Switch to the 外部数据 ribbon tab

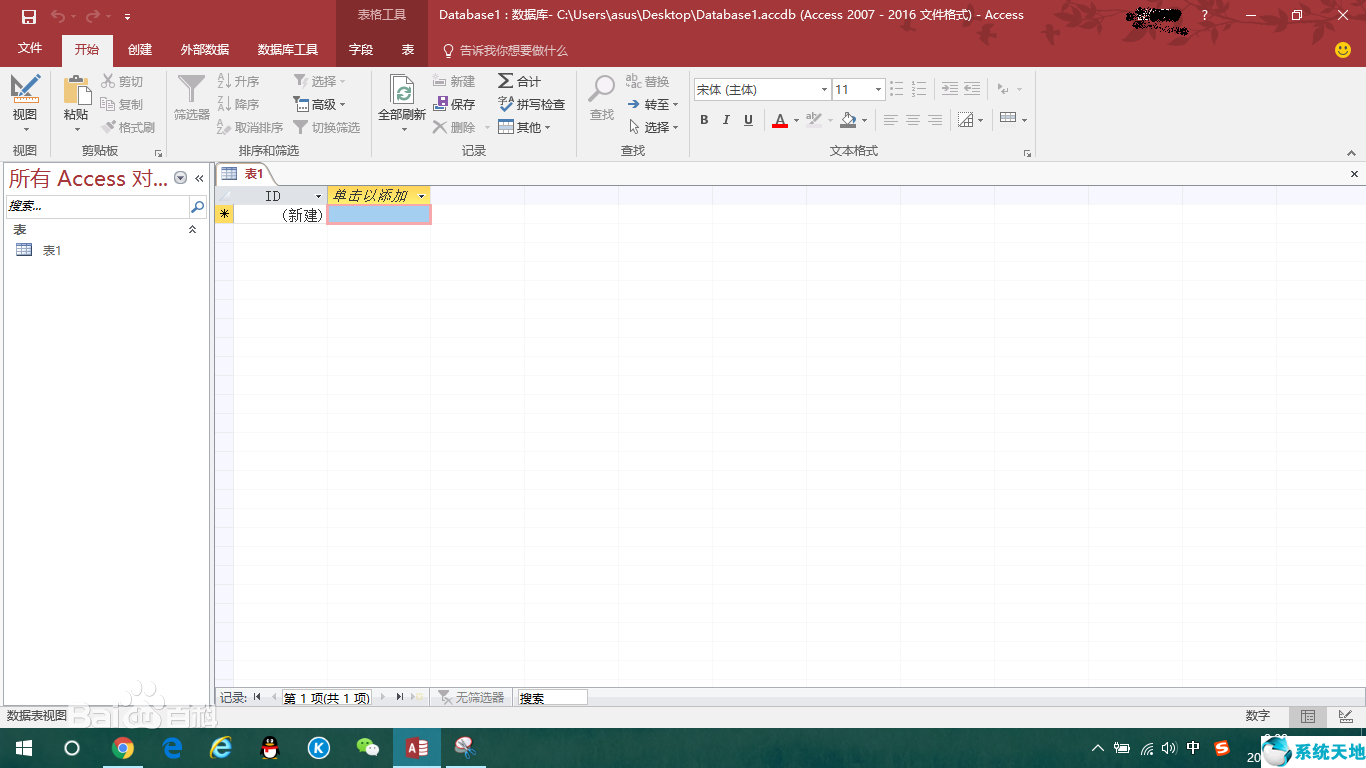tap(205, 49)
